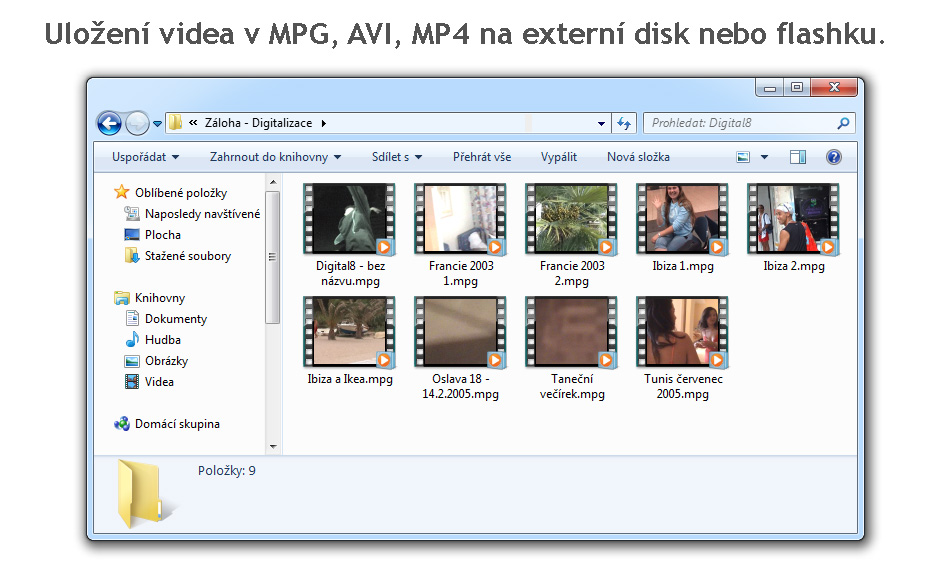Click the change view icon in toolbar

[x=743, y=157]
